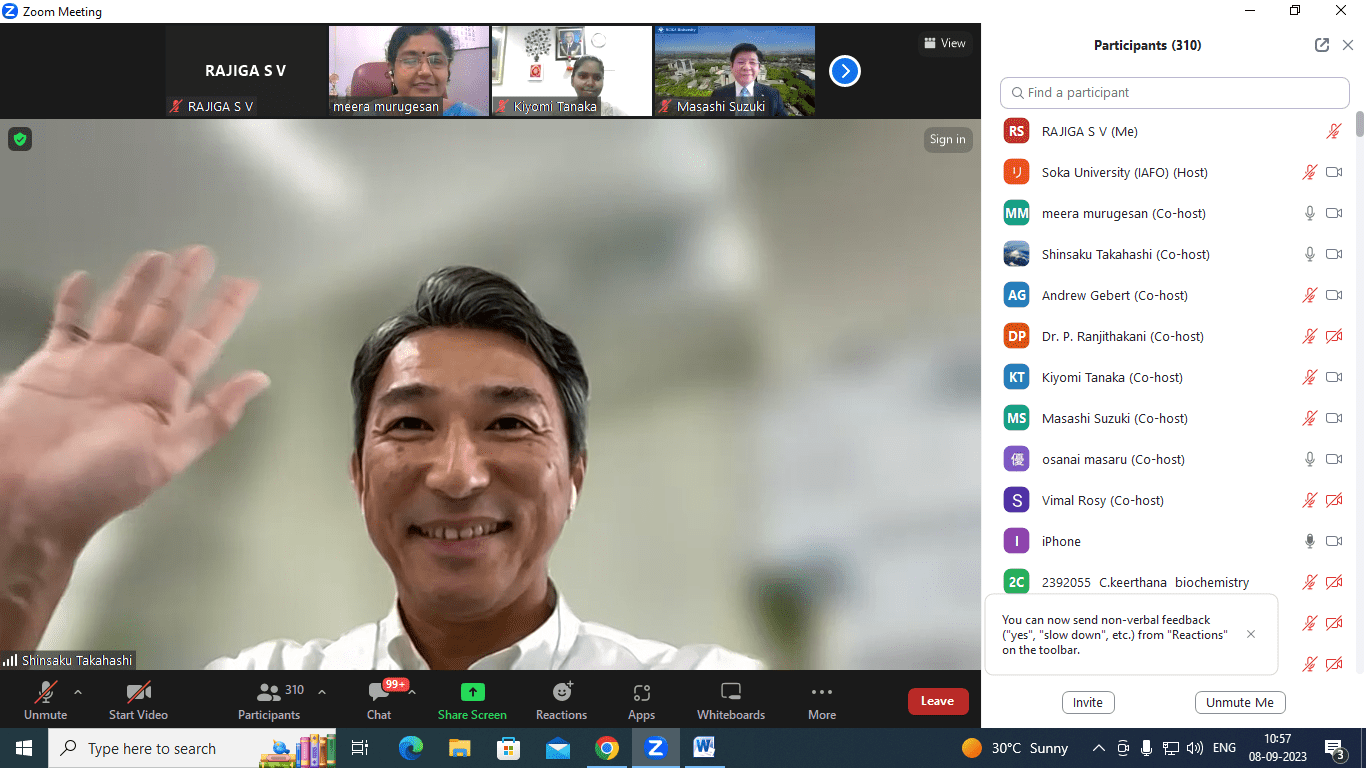Expand audio options arrow next to Unmute

[x=78, y=692]
